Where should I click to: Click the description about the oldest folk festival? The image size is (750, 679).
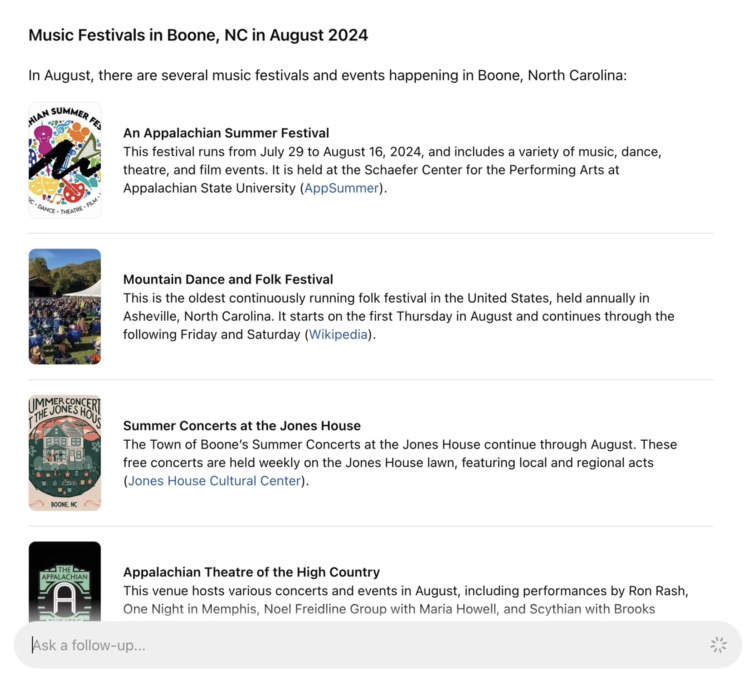[x=386, y=298]
